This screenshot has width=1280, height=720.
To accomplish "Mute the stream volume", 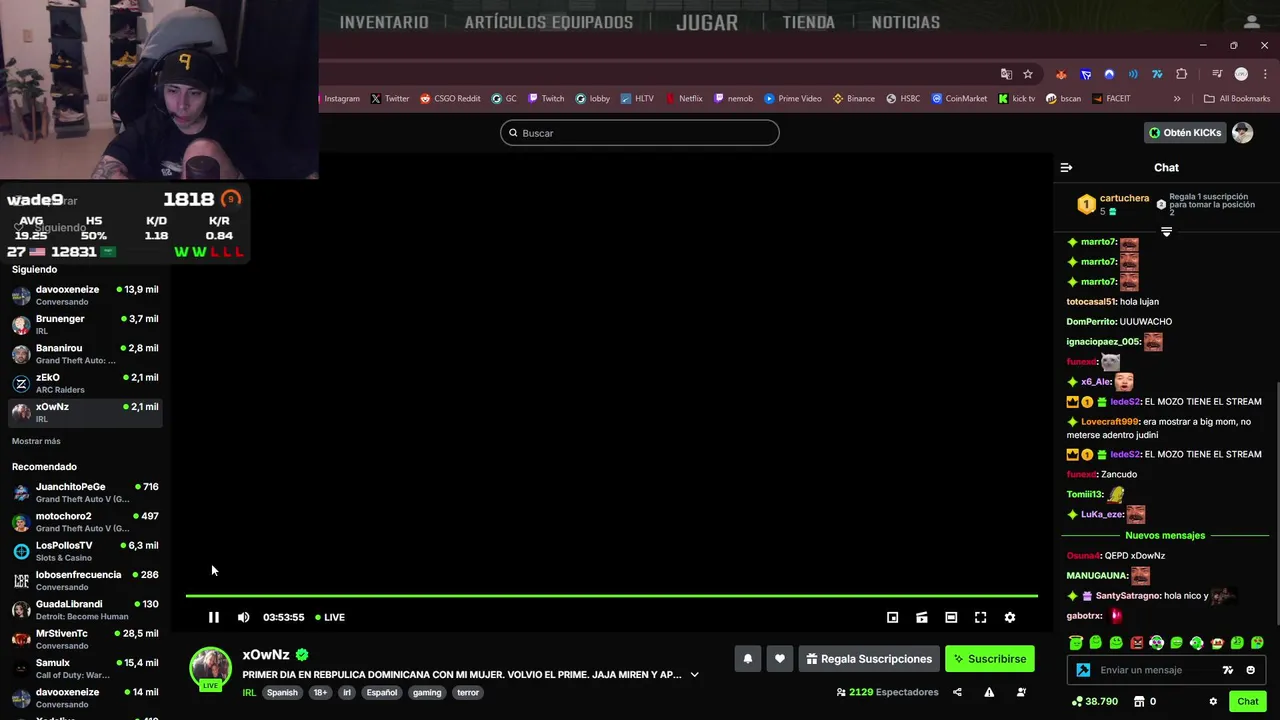I will 243,617.
